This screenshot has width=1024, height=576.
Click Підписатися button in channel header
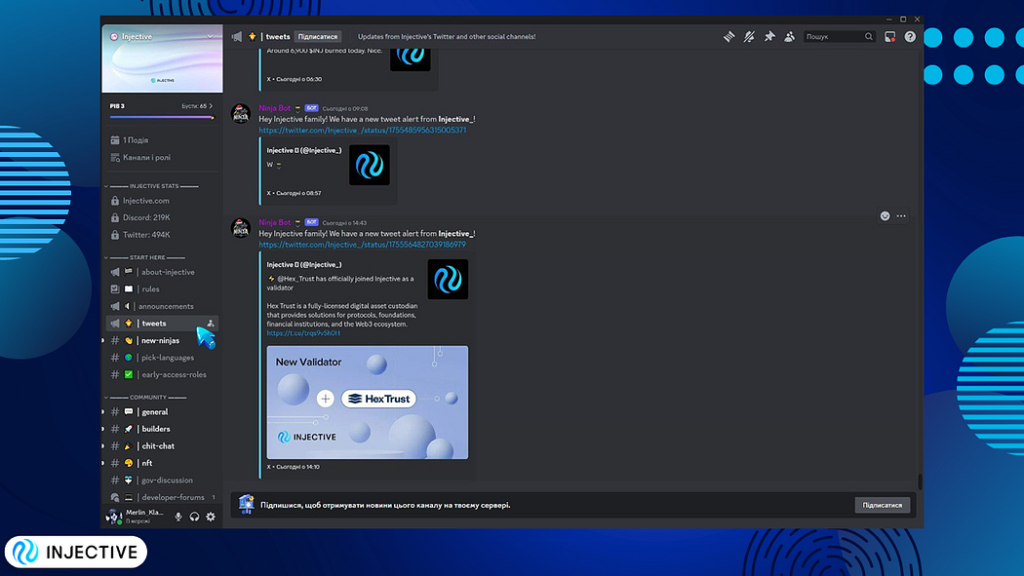click(x=317, y=37)
